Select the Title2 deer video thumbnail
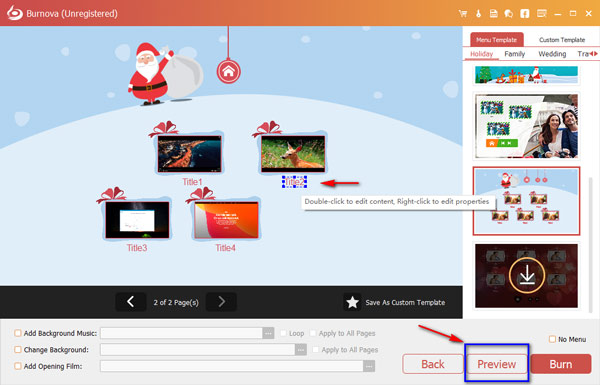The height and width of the screenshot is (385, 600). [293, 153]
